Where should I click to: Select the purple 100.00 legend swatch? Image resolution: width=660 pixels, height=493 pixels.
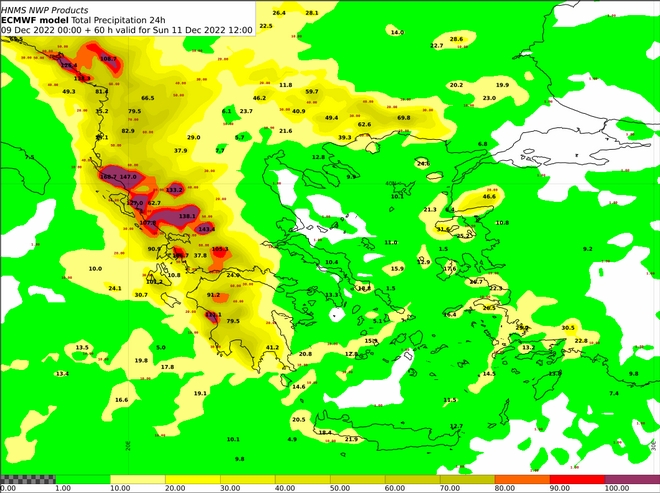(632, 479)
